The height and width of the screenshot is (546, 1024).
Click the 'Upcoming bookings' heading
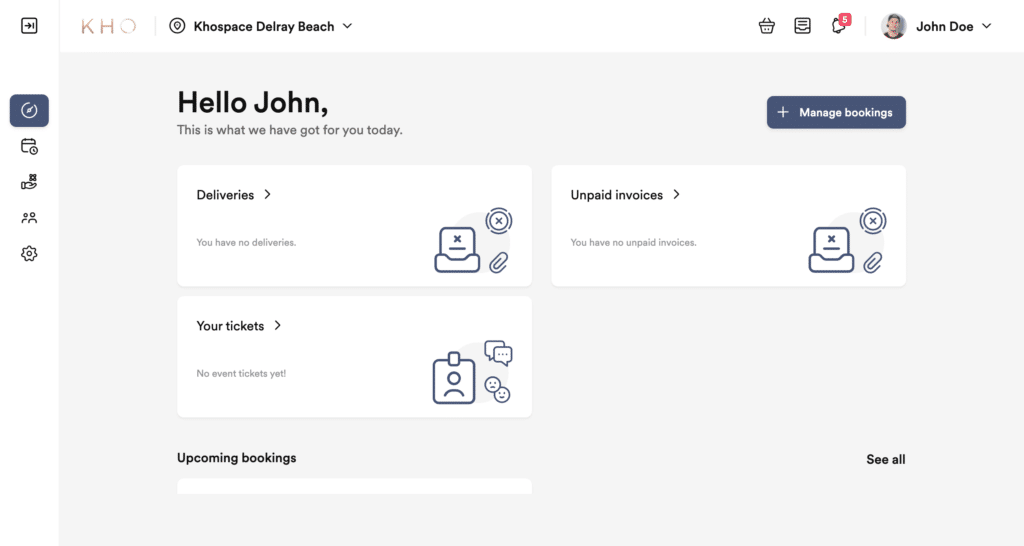(236, 458)
